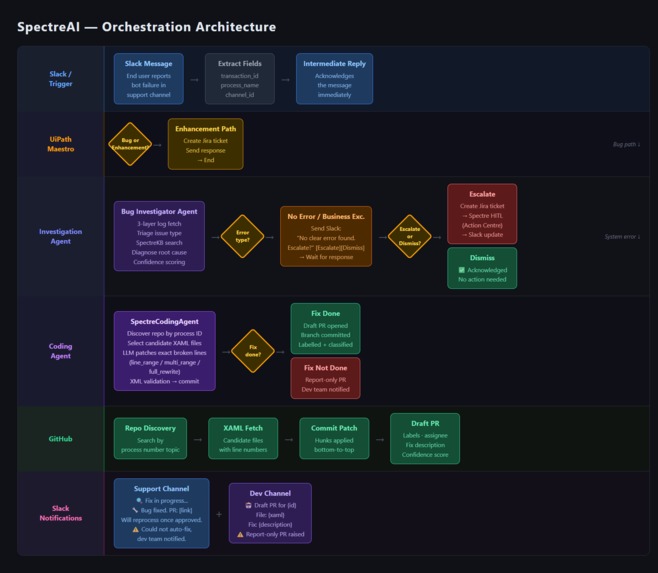Screen dimensions: 658x573
Task: Select the red Escalate node
Action: click(x=482, y=214)
